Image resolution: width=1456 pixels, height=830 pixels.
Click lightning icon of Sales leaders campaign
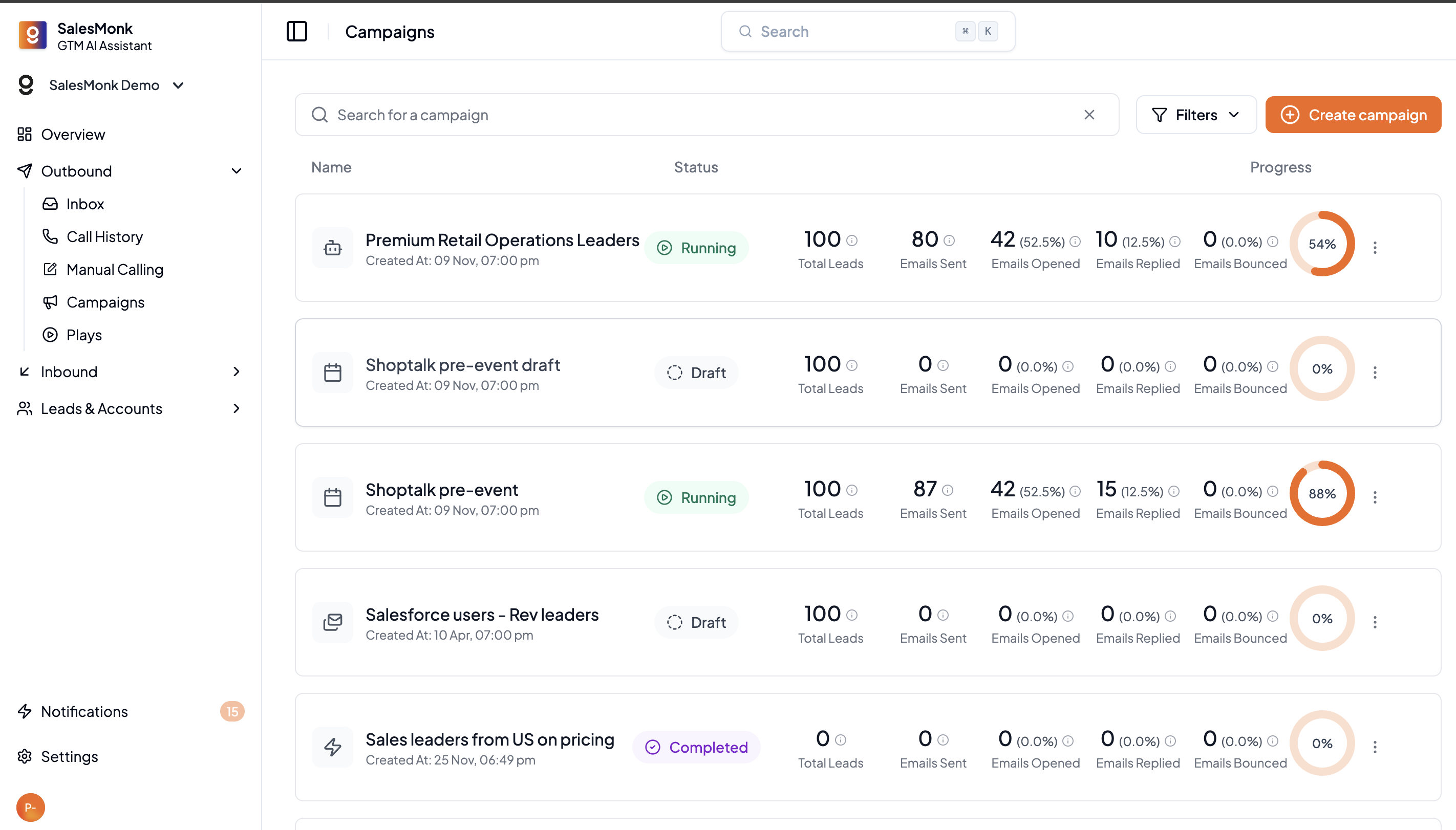pyautogui.click(x=332, y=747)
